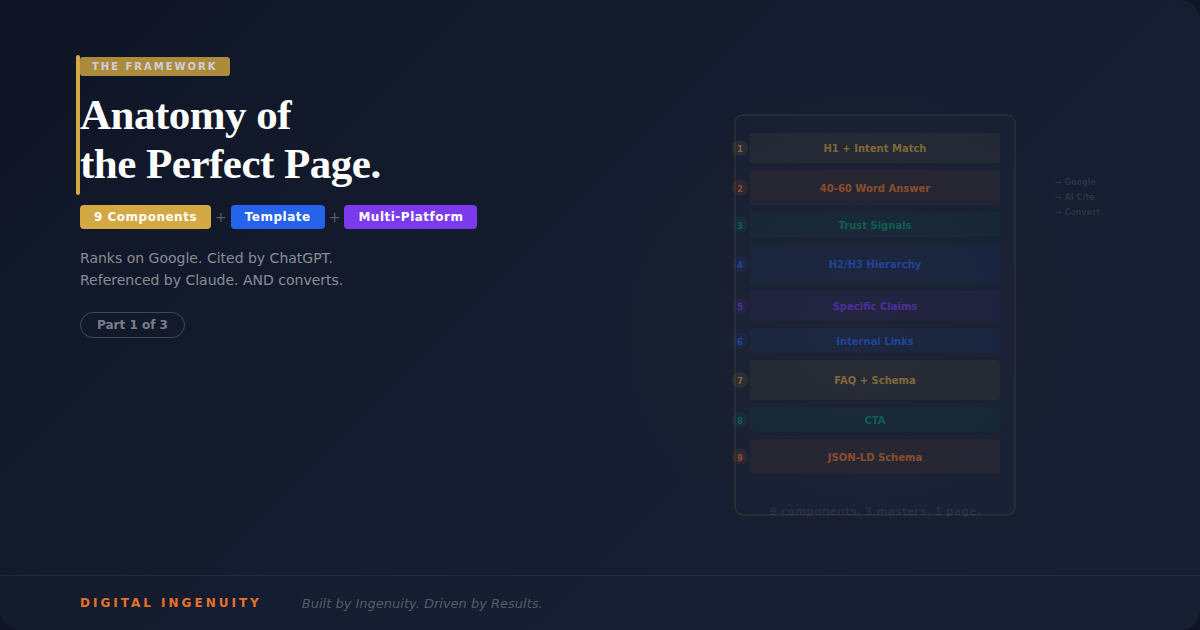Click the THE FRAMEWORK label
The width and height of the screenshot is (1200, 630).
pyautogui.click(x=153, y=65)
